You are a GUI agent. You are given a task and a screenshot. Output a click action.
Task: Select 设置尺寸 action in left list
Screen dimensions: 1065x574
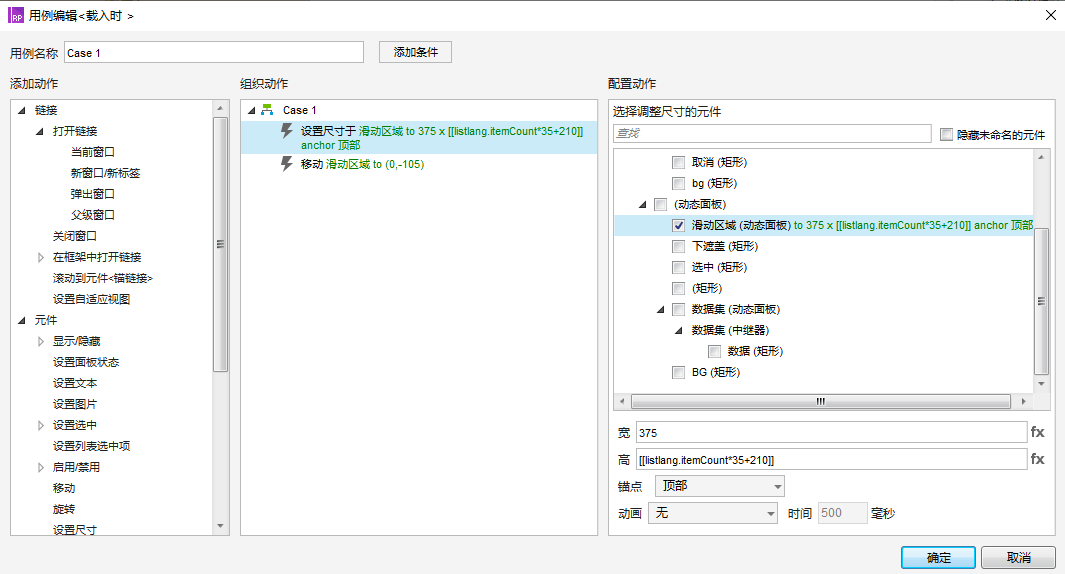pos(75,530)
